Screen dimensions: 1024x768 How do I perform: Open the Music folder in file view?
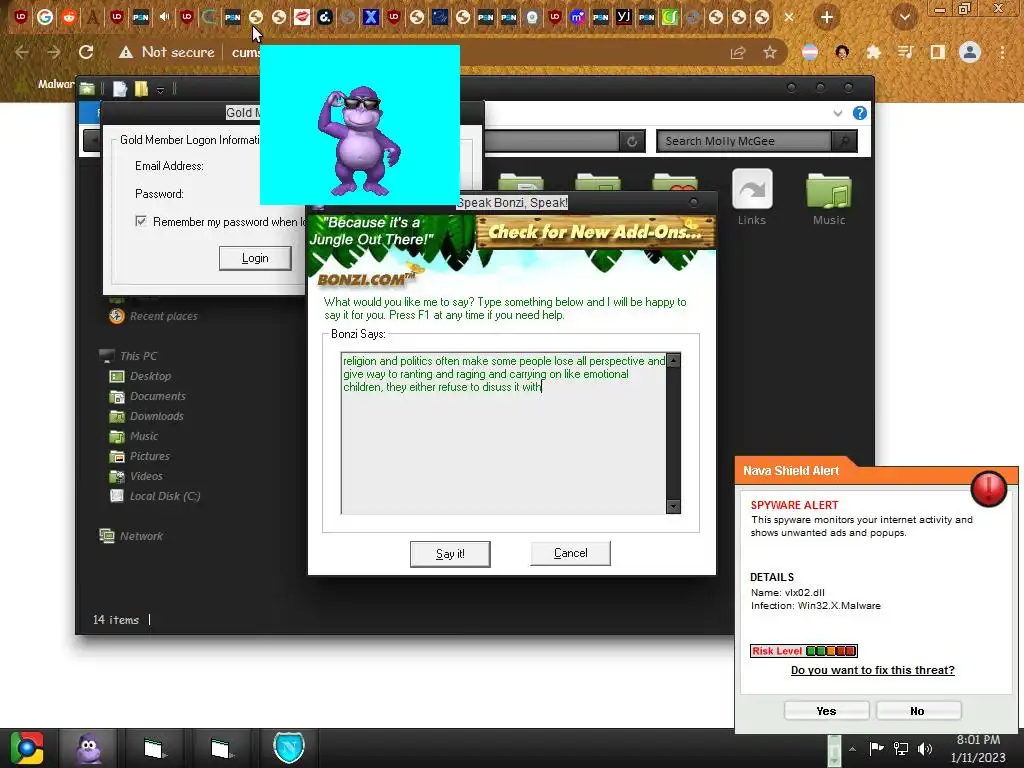click(x=829, y=198)
